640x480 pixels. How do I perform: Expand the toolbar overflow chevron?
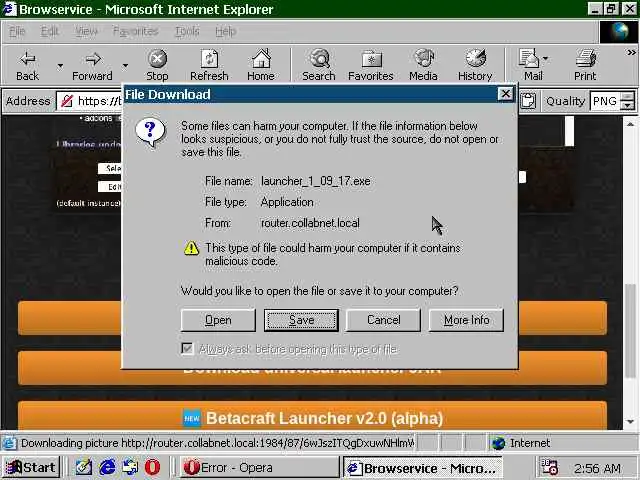(631, 53)
